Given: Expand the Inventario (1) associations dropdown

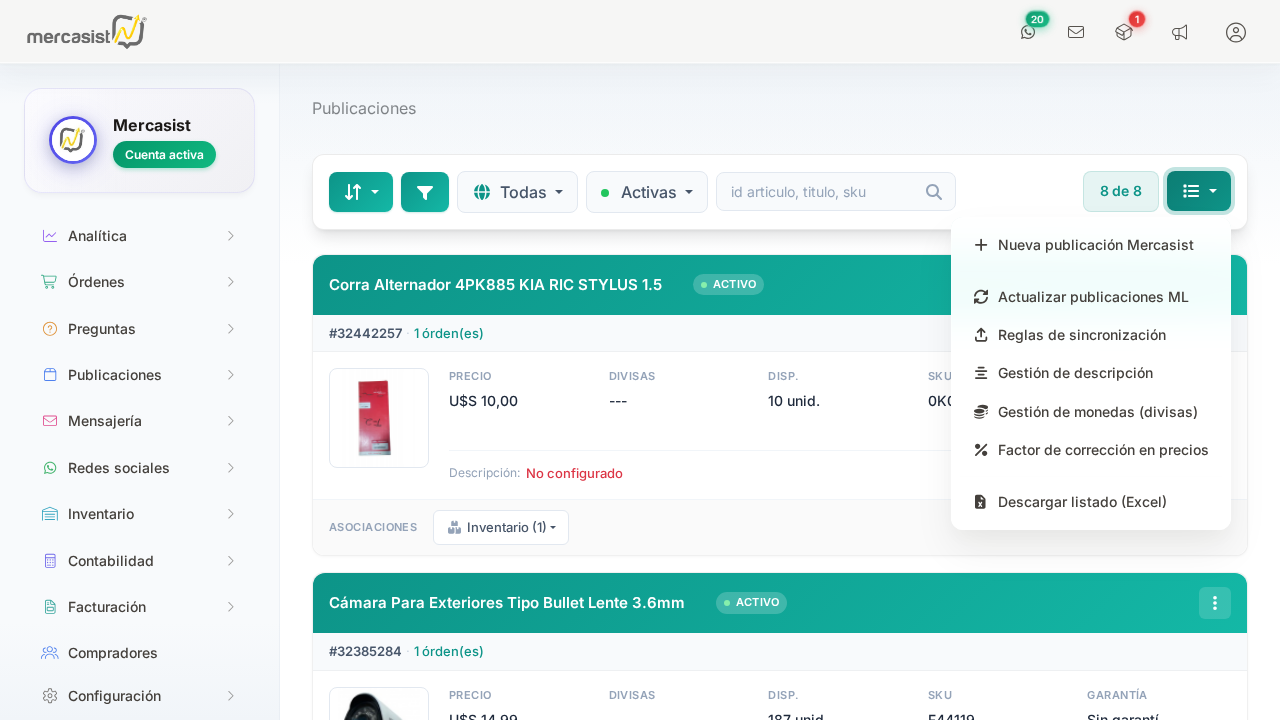Looking at the screenshot, I should 501,527.
